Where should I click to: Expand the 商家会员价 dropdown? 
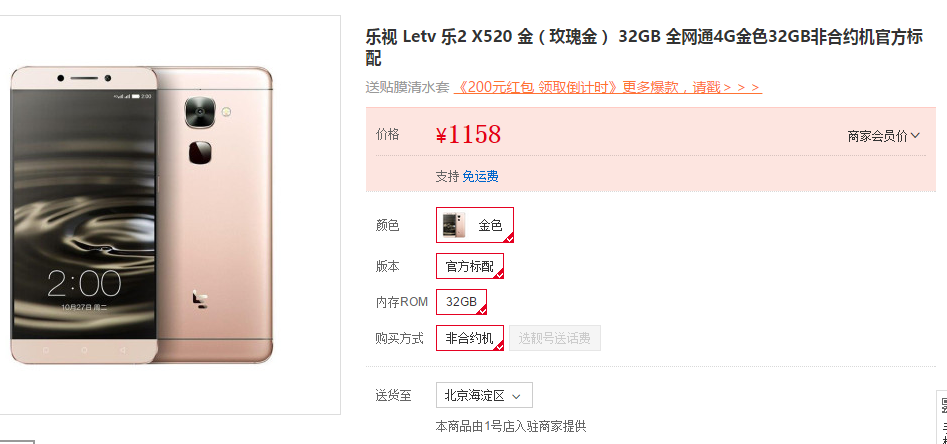click(x=883, y=136)
